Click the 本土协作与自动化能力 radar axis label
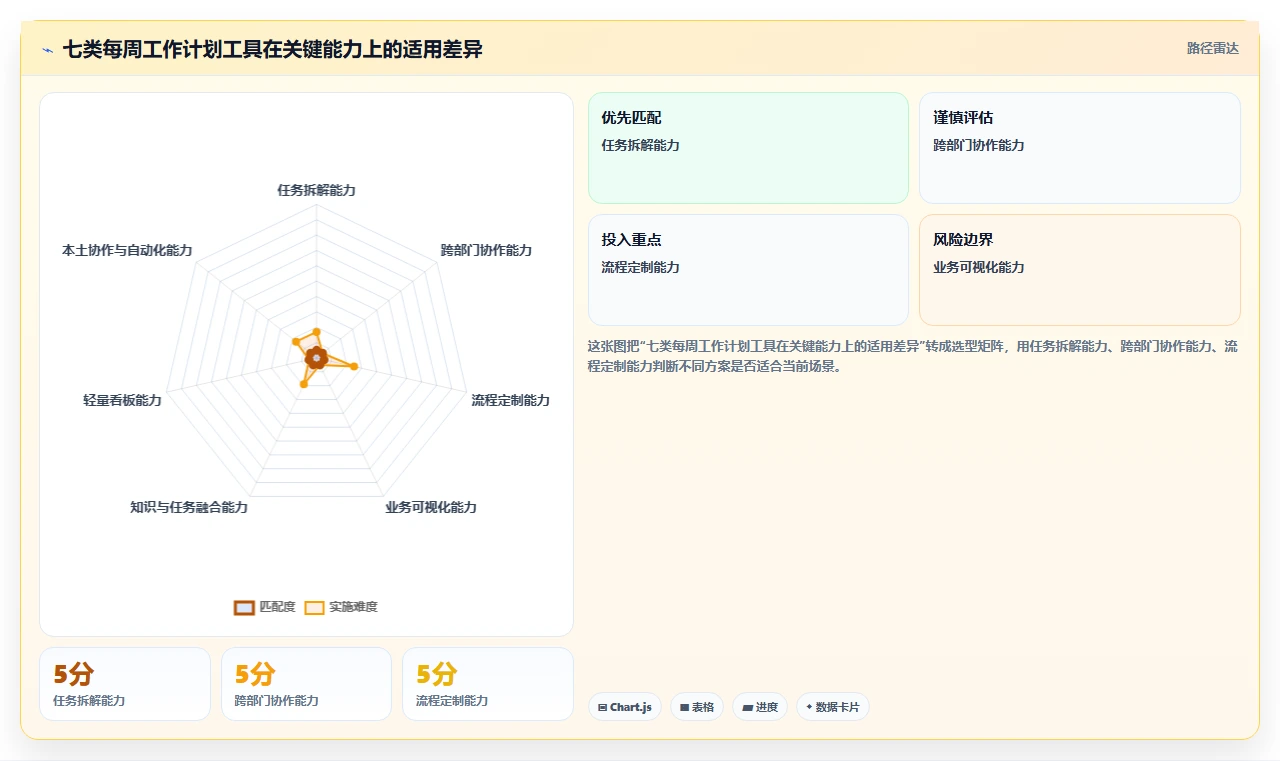The image size is (1280, 761). point(127,250)
